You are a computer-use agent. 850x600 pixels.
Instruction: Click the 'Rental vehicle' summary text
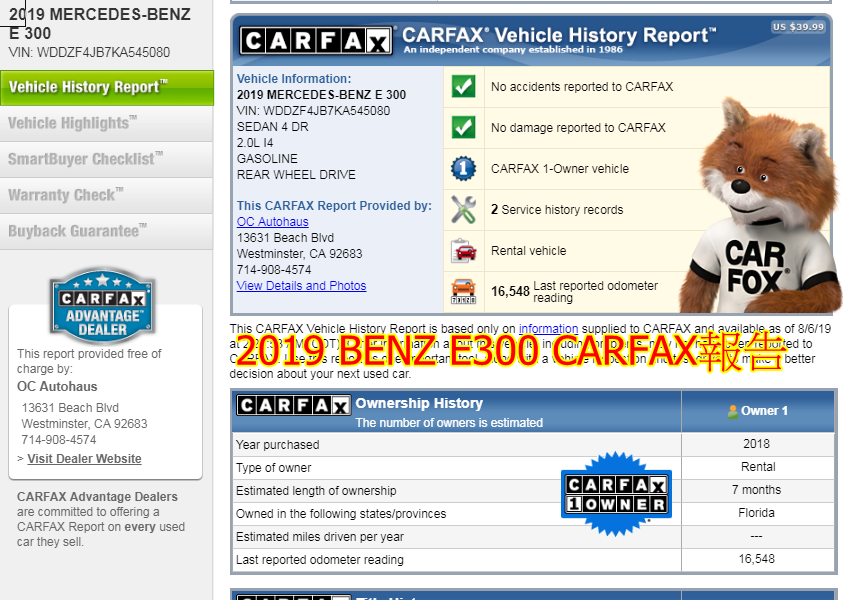(529, 251)
